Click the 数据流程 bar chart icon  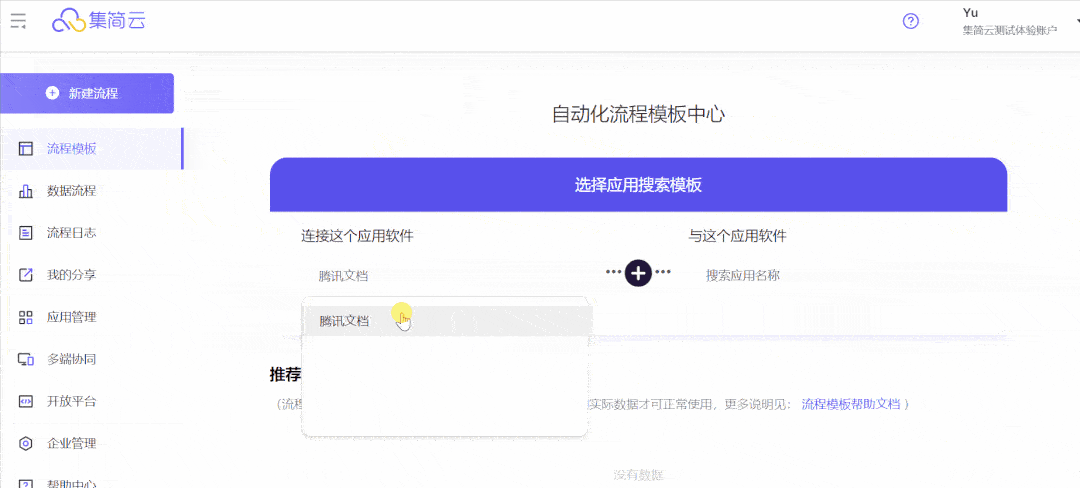(x=26, y=191)
